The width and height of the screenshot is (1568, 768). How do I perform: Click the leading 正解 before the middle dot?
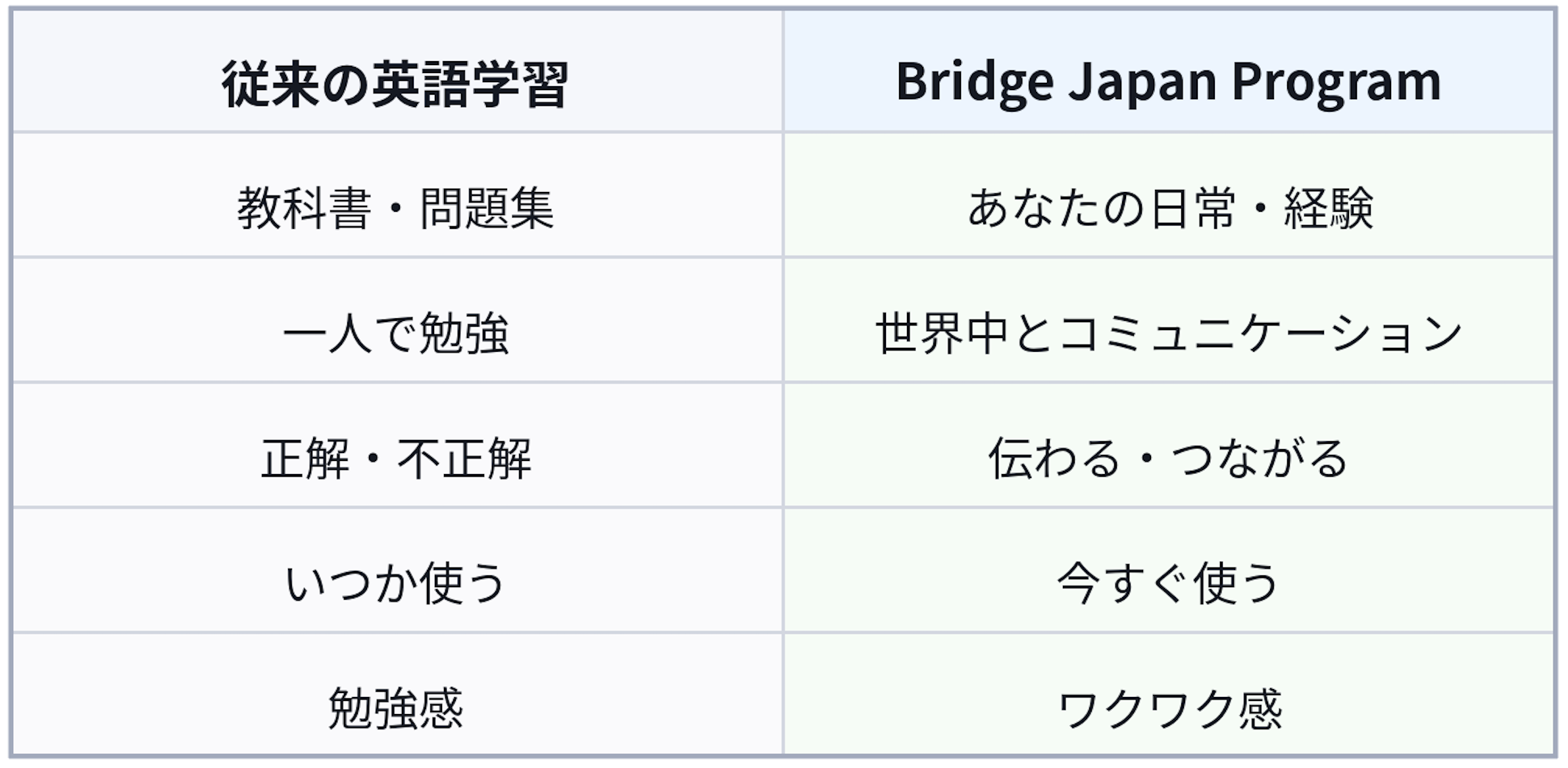(x=305, y=458)
